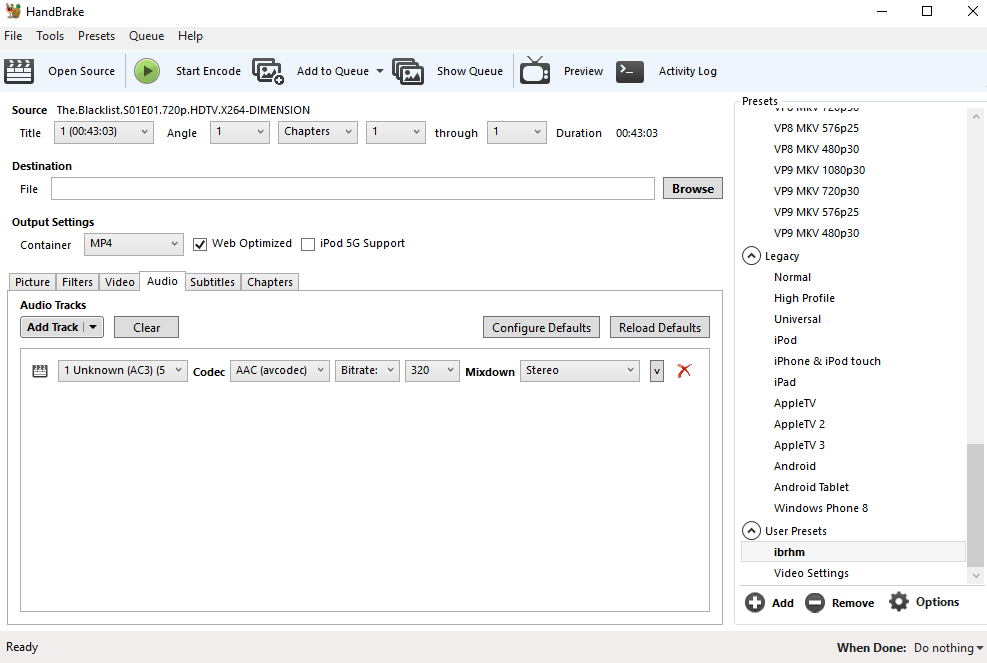Open the Help menu
987x663 pixels.
click(190, 36)
